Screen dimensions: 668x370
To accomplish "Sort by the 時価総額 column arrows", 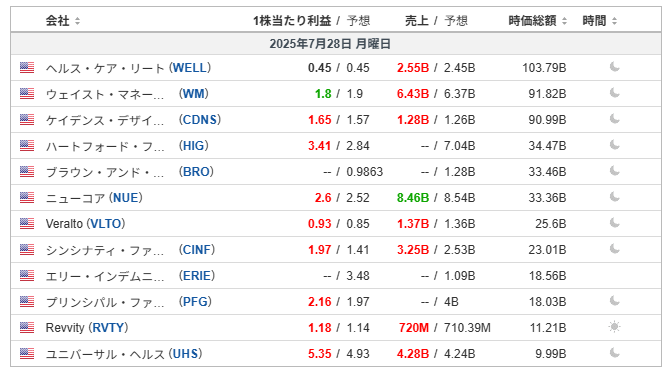I will coord(564,21).
